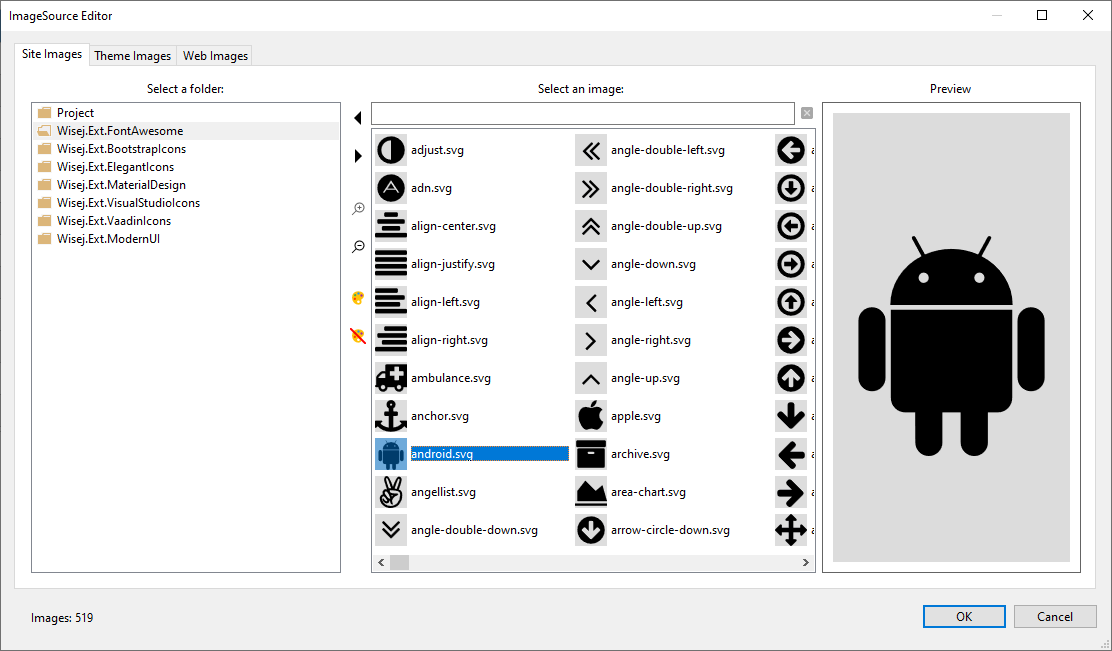Viewport: 1112px width, 651px height.
Task: Choose the align-justify.svg icon
Action: pos(391,265)
